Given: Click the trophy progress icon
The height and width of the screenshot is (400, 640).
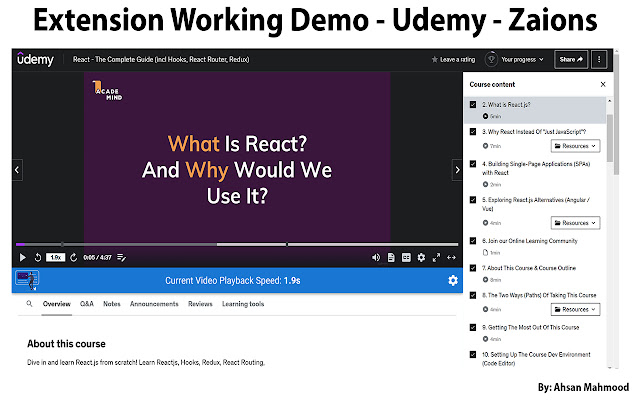Looking at the screenshot, I should (491, 60).
